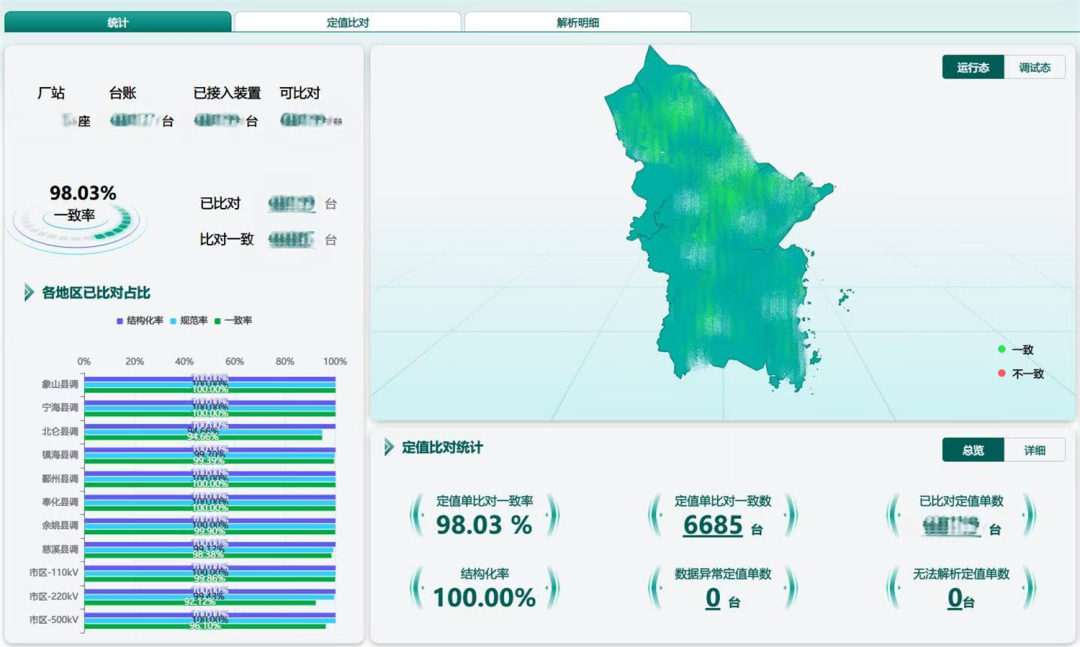Toggle the purple 结构化率 series in chart legend
This screenshot has height=647, width=1080.
point(120,321)
